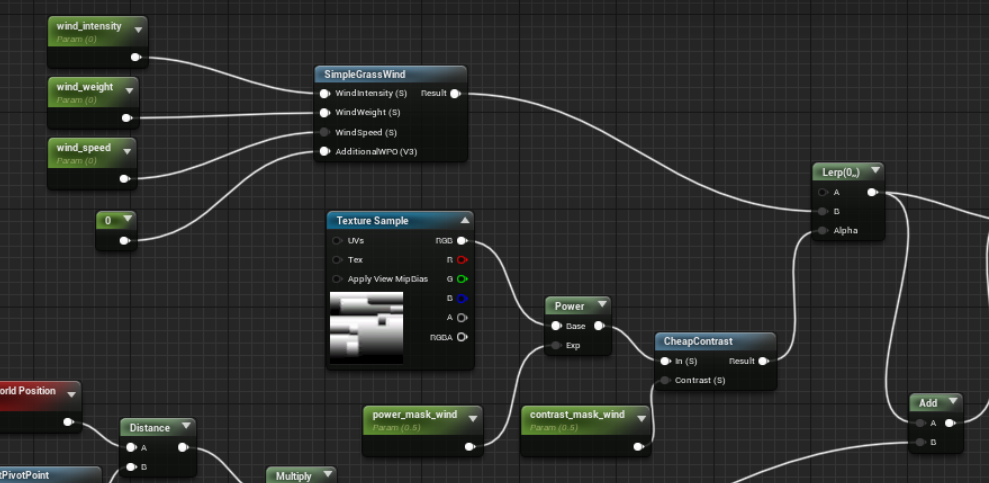This screenshot has width=989, height=483.
Task: Click the Texture Sample A output pin
Action: pyautogui.click(x=462, y=317)
